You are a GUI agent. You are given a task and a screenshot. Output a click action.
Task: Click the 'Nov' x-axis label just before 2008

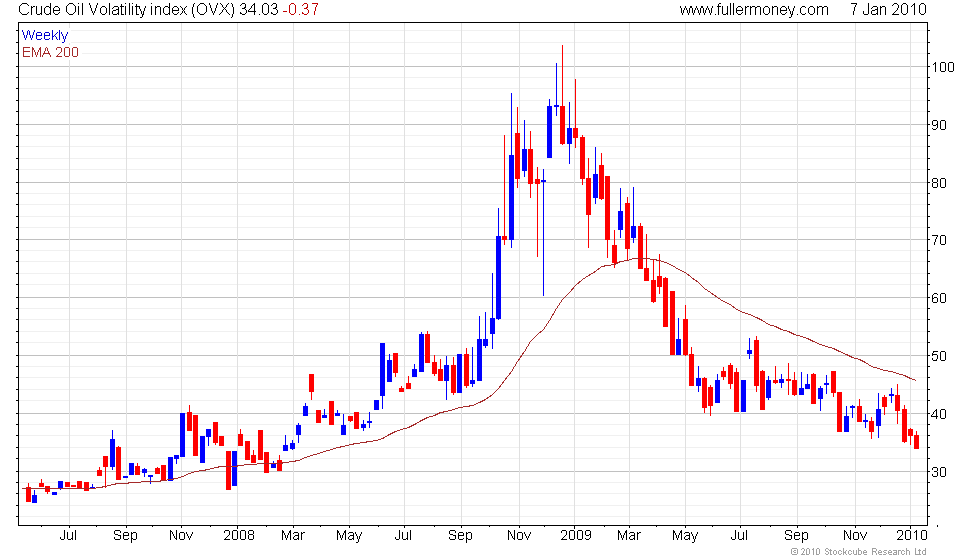(181, 536)
